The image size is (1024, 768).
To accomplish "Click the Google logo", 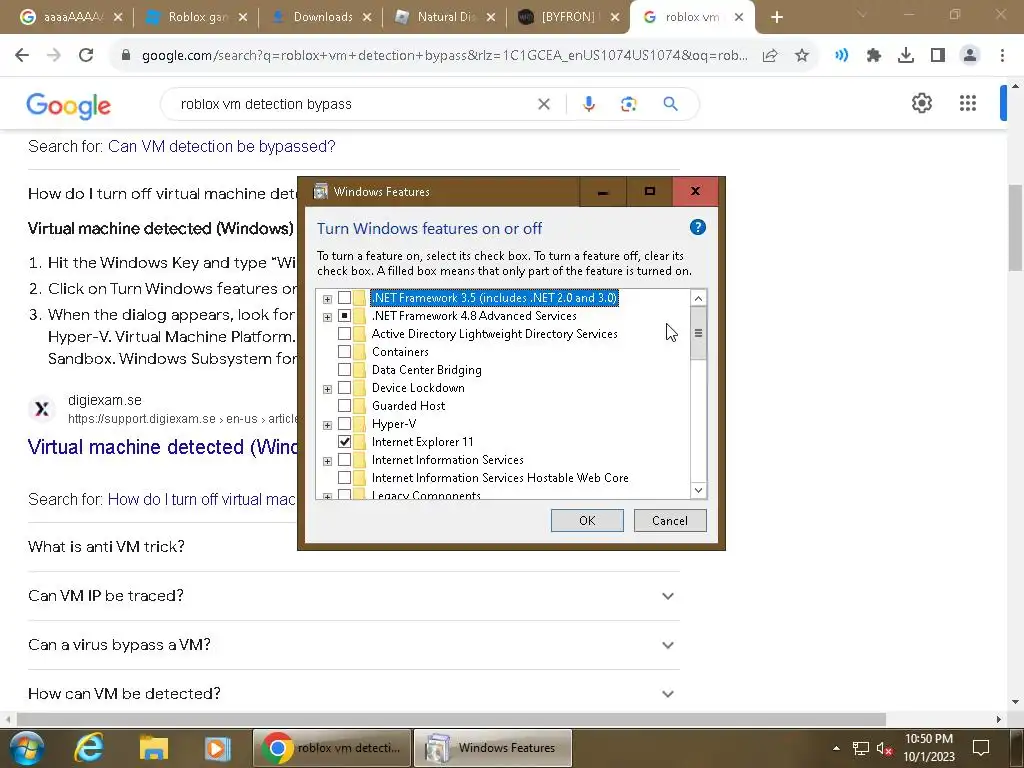I will (69, 106).
